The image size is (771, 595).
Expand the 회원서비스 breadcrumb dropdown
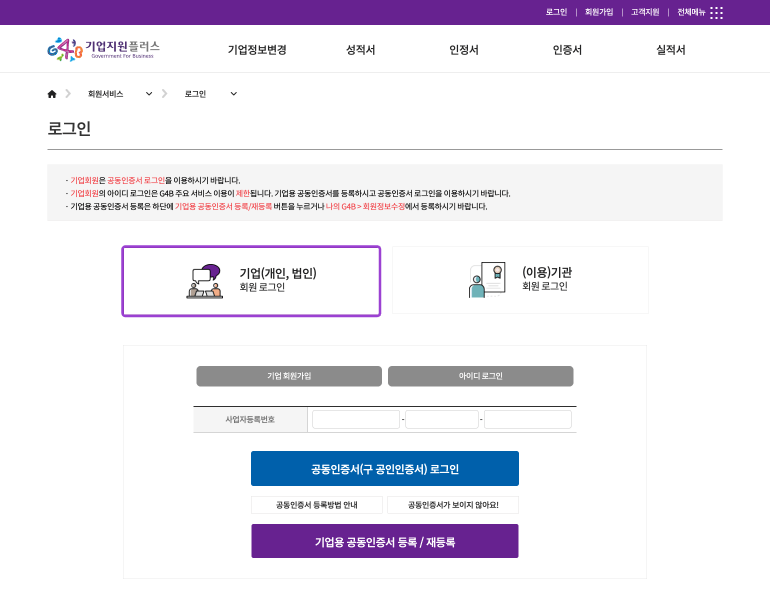point(149,94)
